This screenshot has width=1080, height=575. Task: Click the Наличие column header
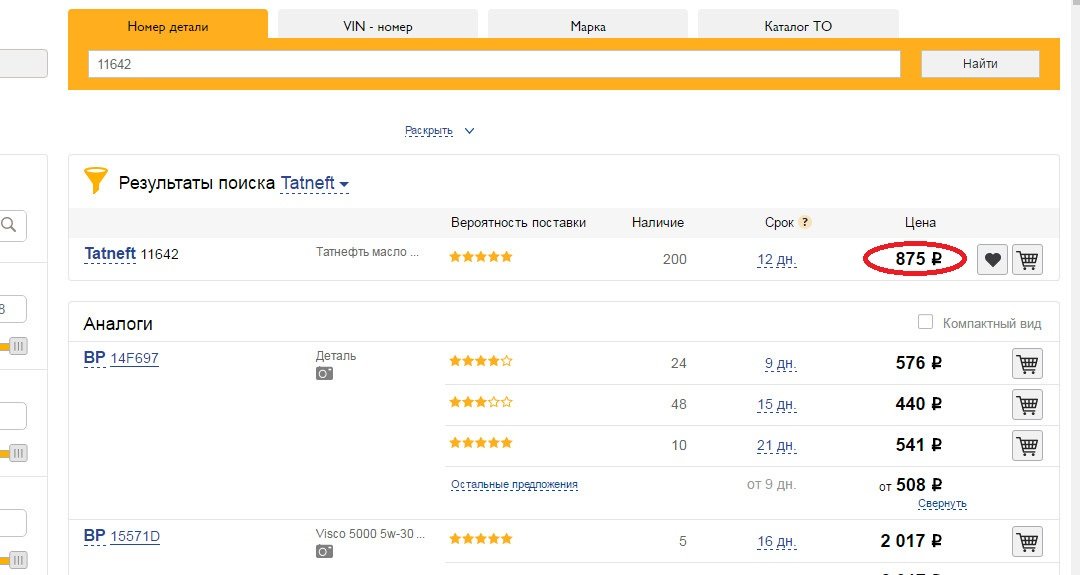point(658,222)
